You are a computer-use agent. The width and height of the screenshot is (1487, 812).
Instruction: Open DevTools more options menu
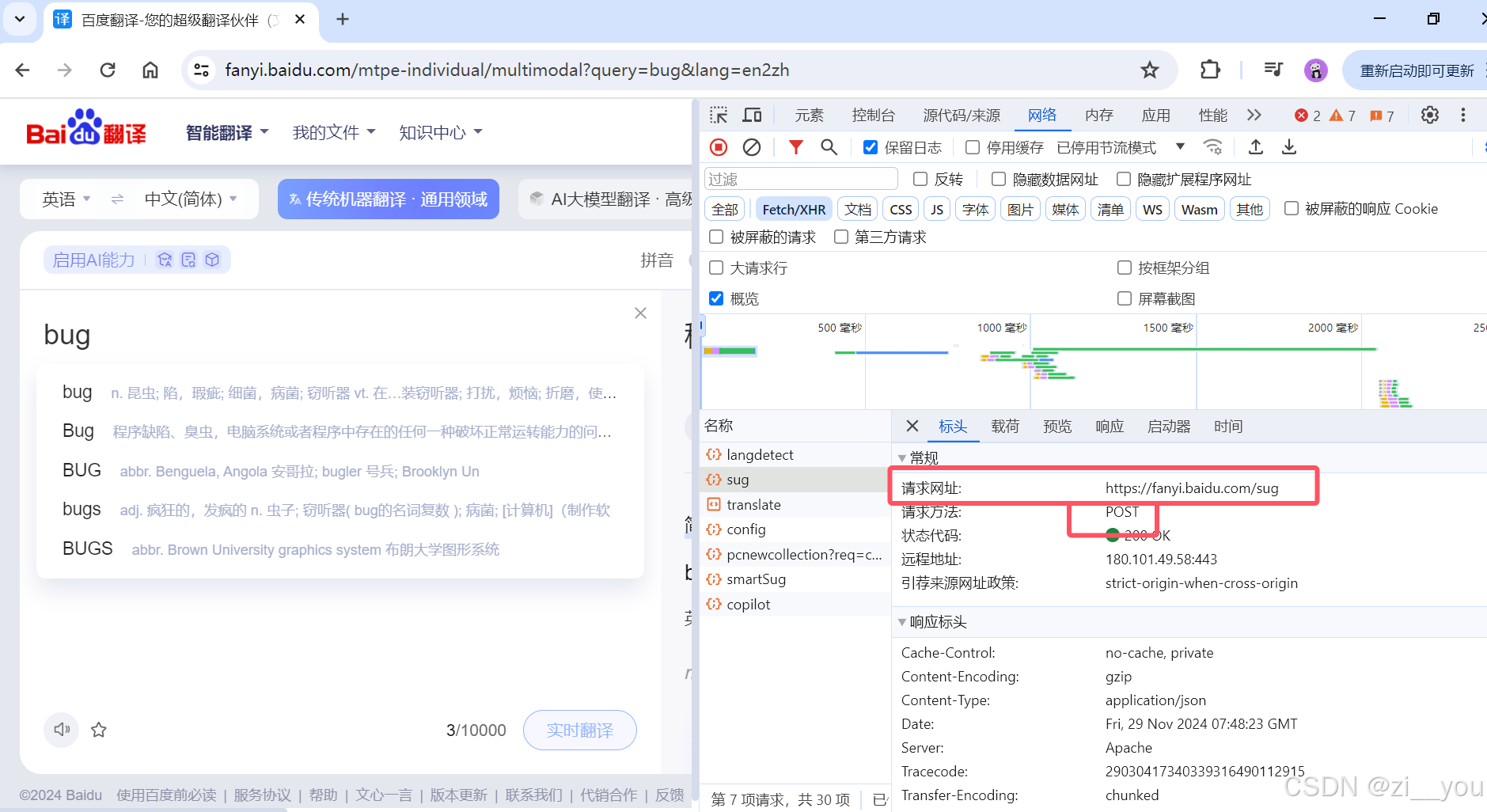point(1463,116)
